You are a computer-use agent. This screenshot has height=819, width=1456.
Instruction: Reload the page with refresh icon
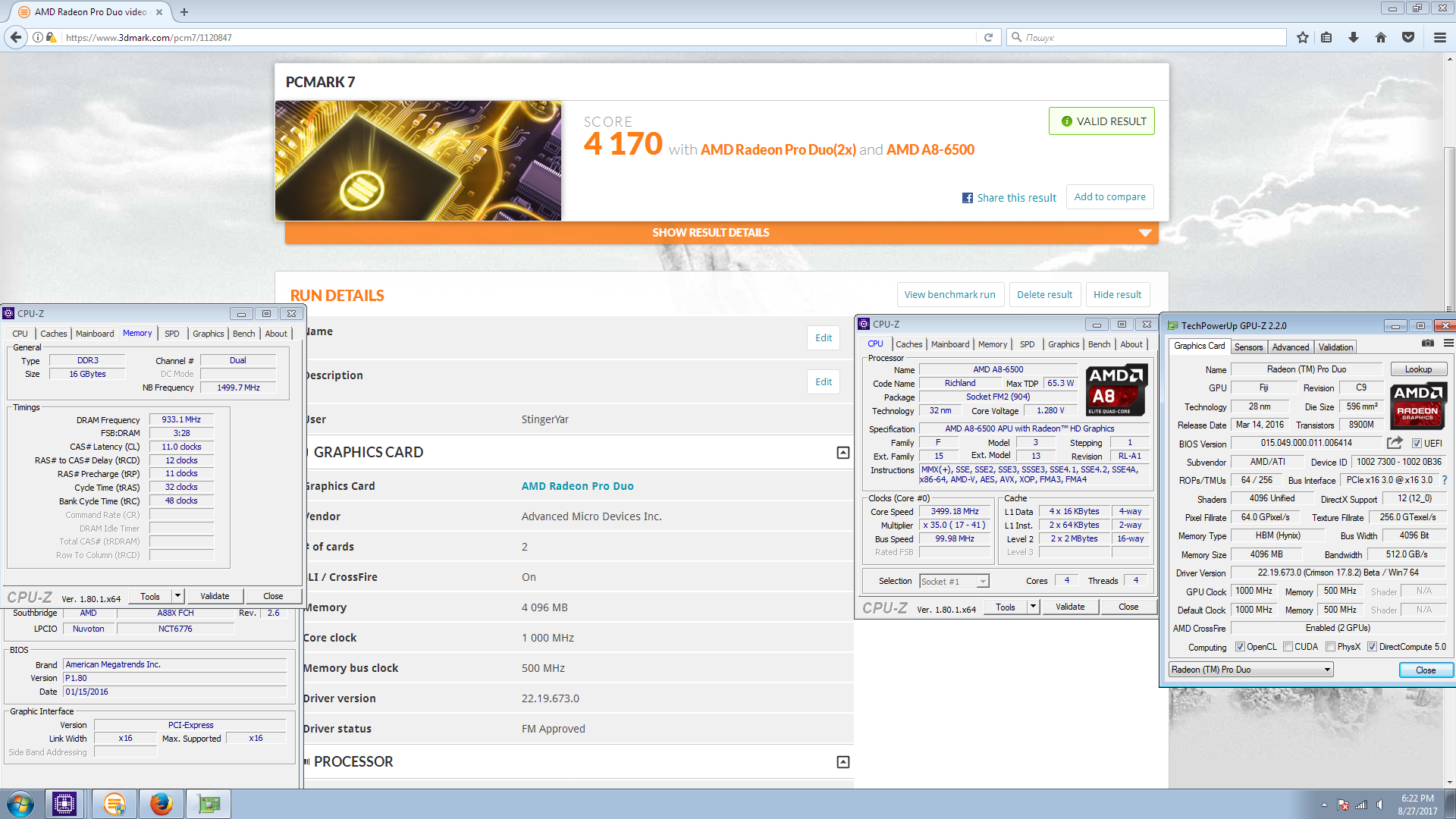click(988, 37)
